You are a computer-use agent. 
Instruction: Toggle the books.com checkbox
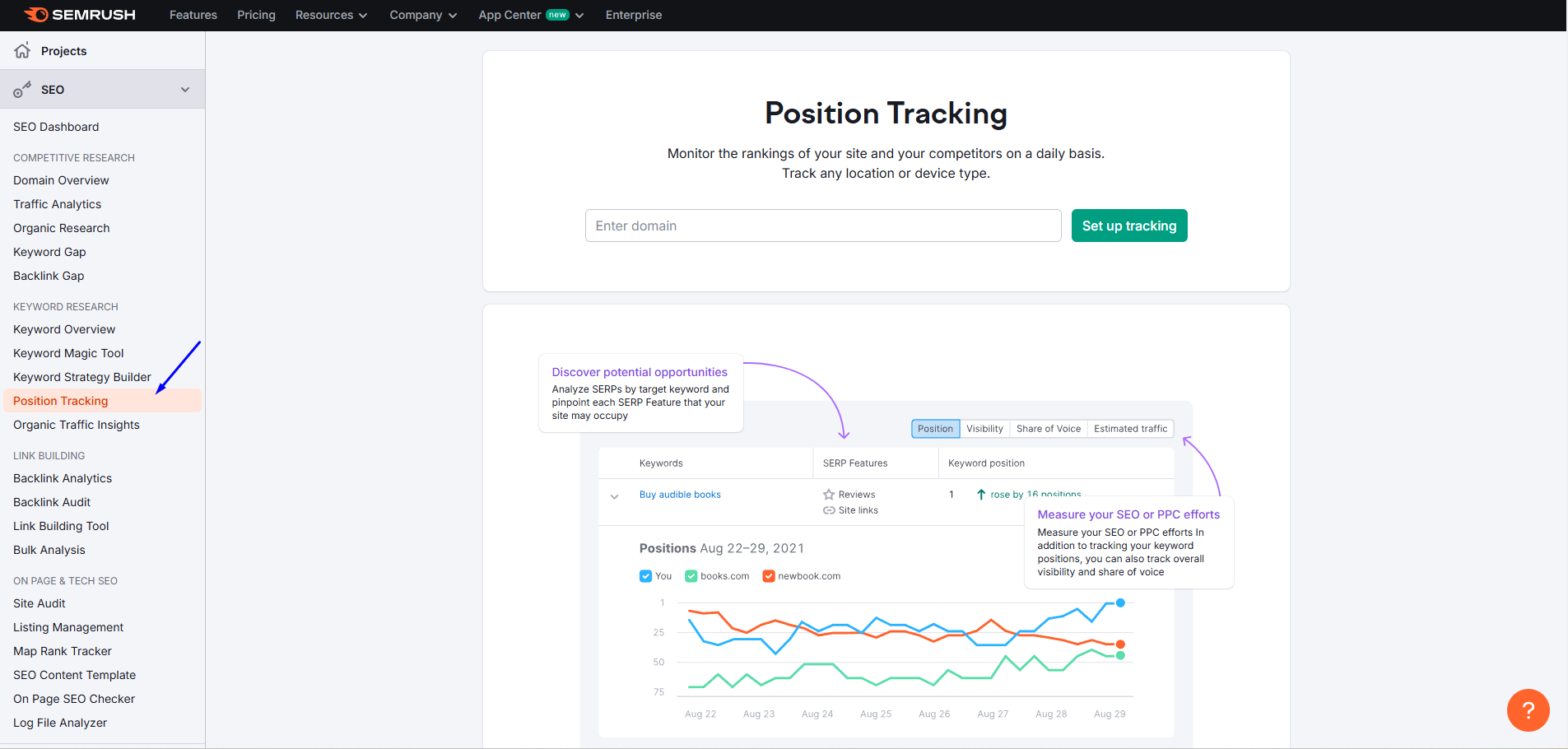point(691,576)
